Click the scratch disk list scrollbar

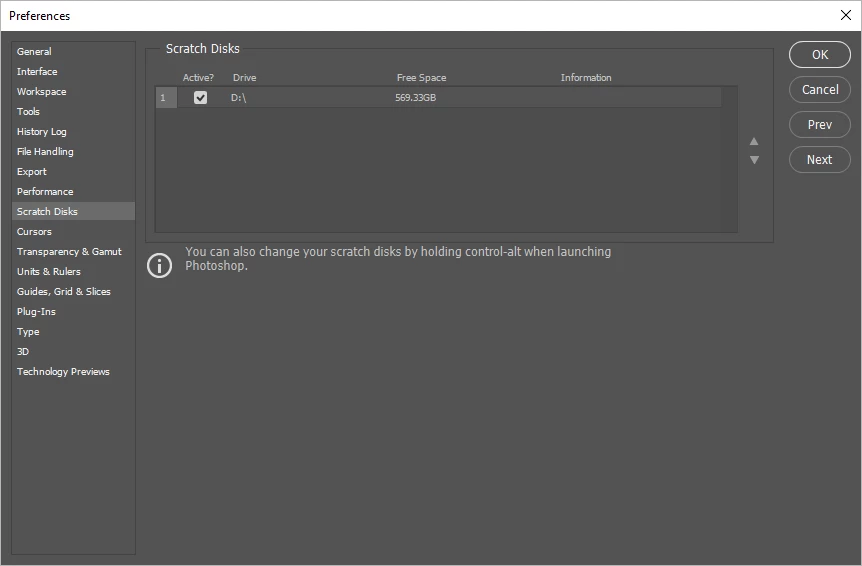coord(729,159)
